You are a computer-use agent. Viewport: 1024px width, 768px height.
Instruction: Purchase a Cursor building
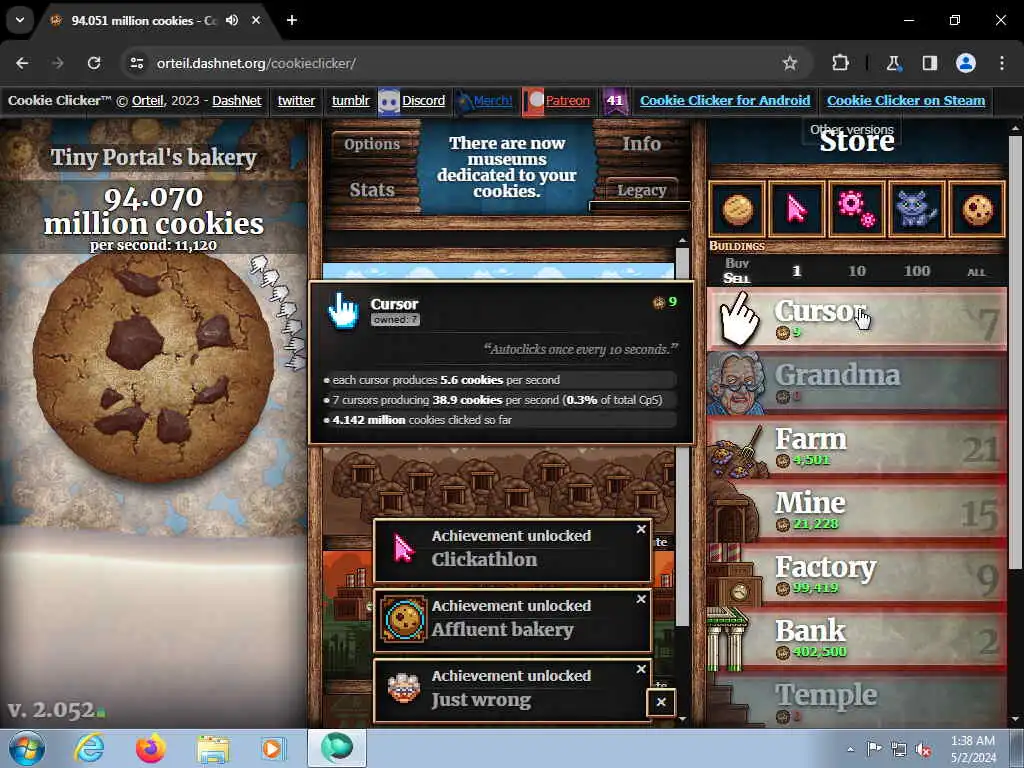857,319
